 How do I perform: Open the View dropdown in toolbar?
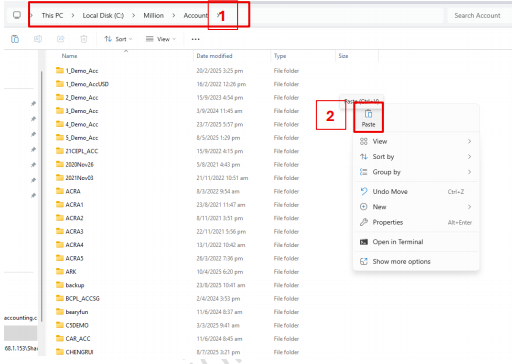tap(161, 39)
